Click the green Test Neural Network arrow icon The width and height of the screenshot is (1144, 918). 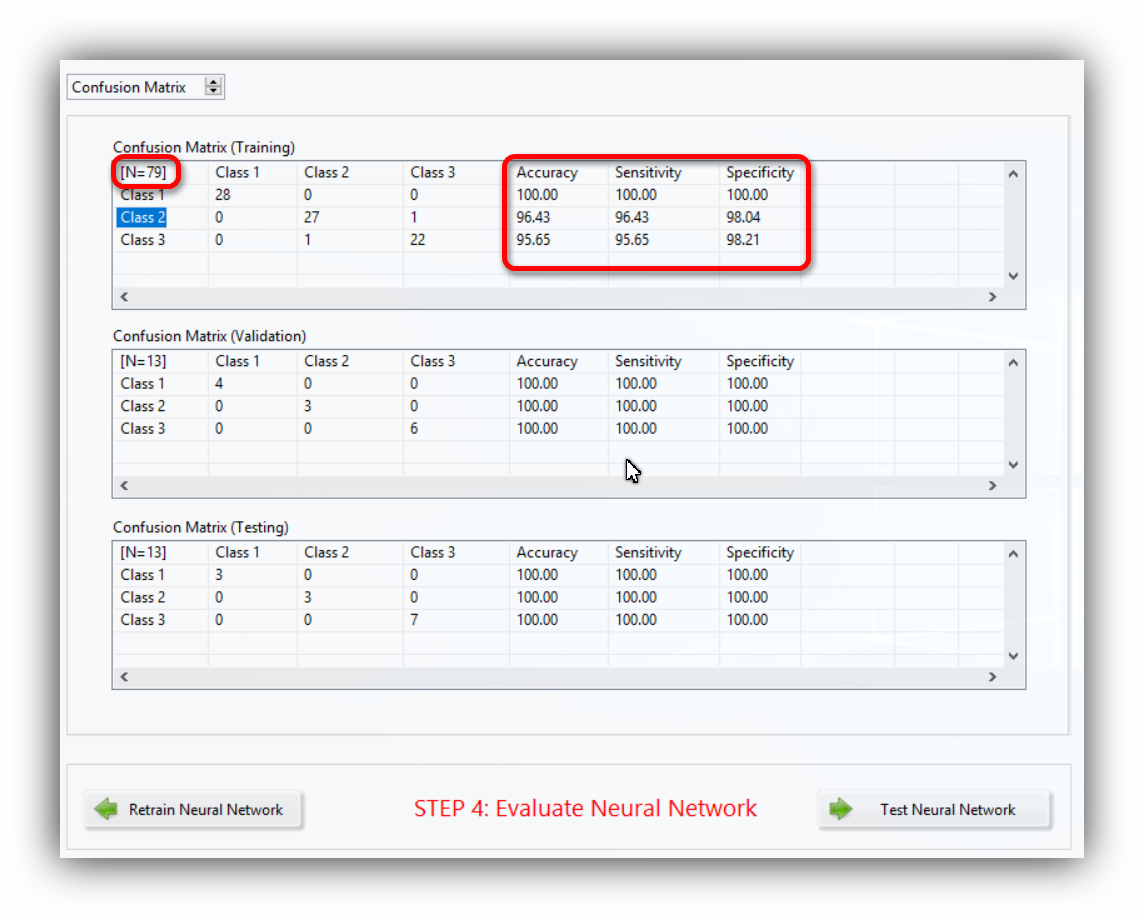click(x=841, y=809)
